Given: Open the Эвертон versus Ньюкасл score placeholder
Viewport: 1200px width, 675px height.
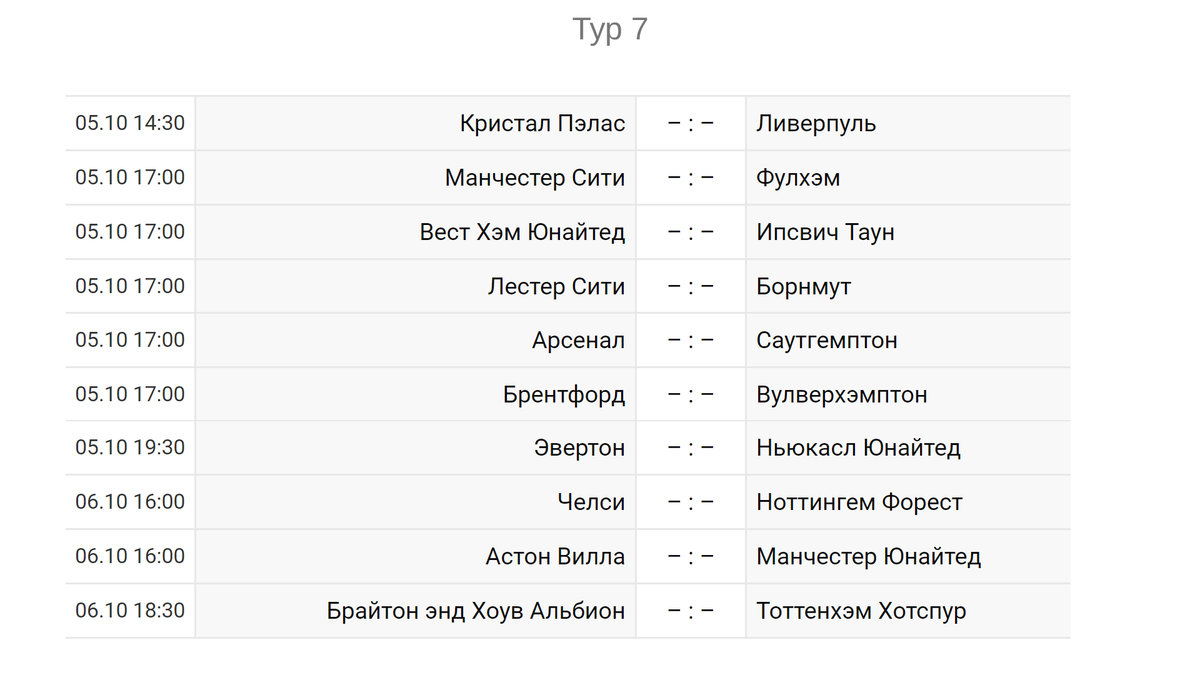Looking at the screenshot, I should click(691, 448).
